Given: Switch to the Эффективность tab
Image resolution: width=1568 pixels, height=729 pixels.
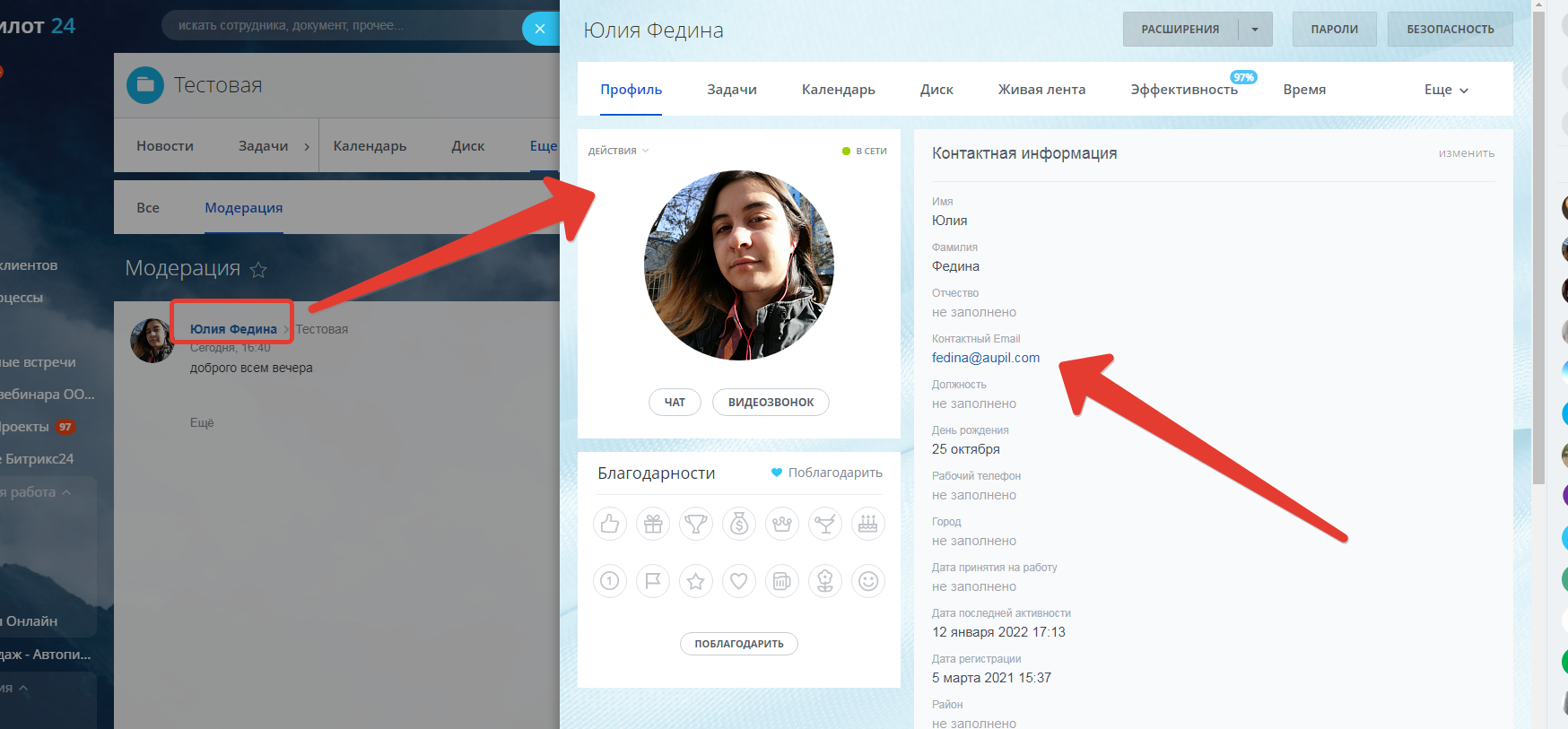Looking at the screenshot, I should (x=1184, y=90).
